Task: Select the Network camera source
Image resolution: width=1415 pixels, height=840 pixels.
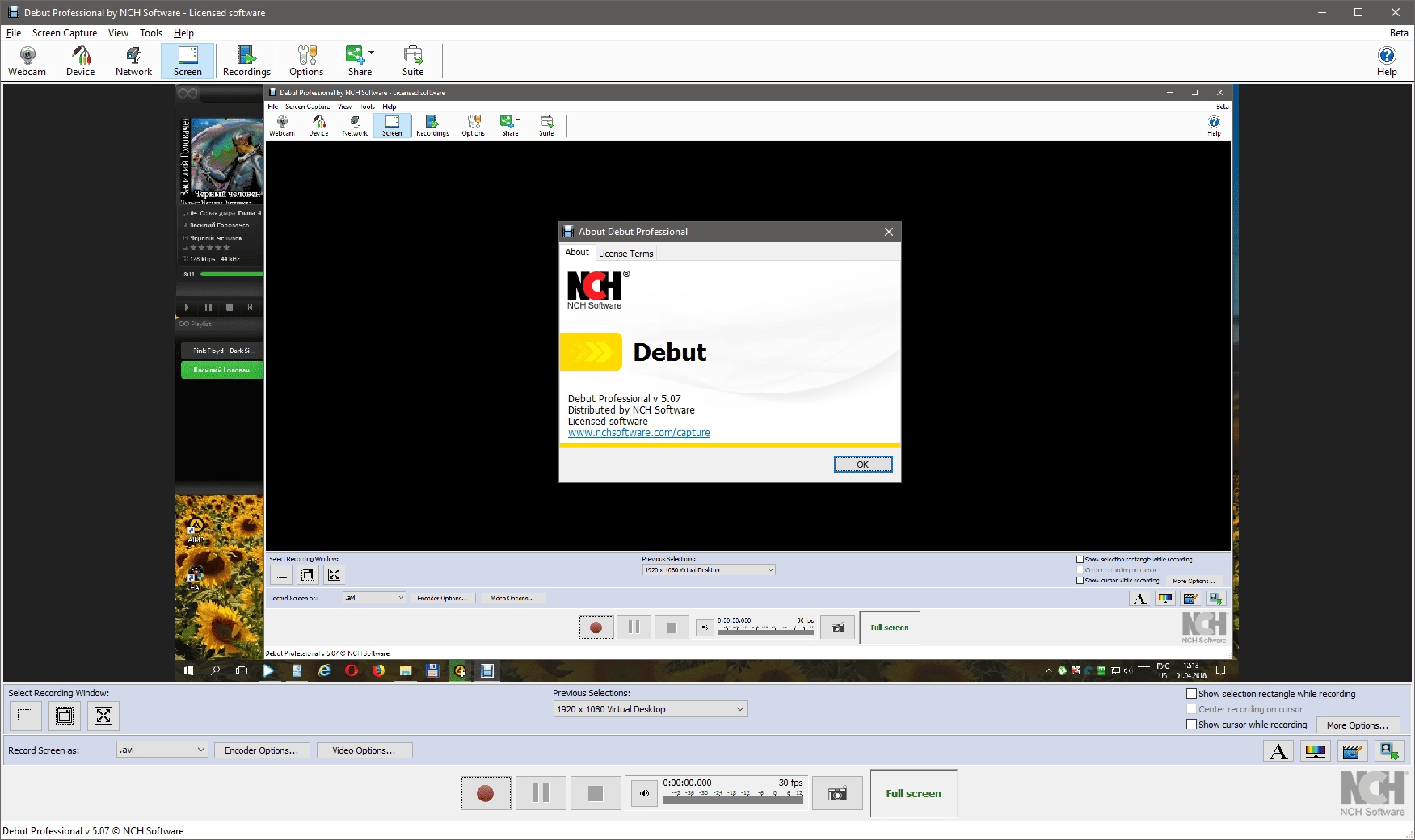Action: coord(134,61)
